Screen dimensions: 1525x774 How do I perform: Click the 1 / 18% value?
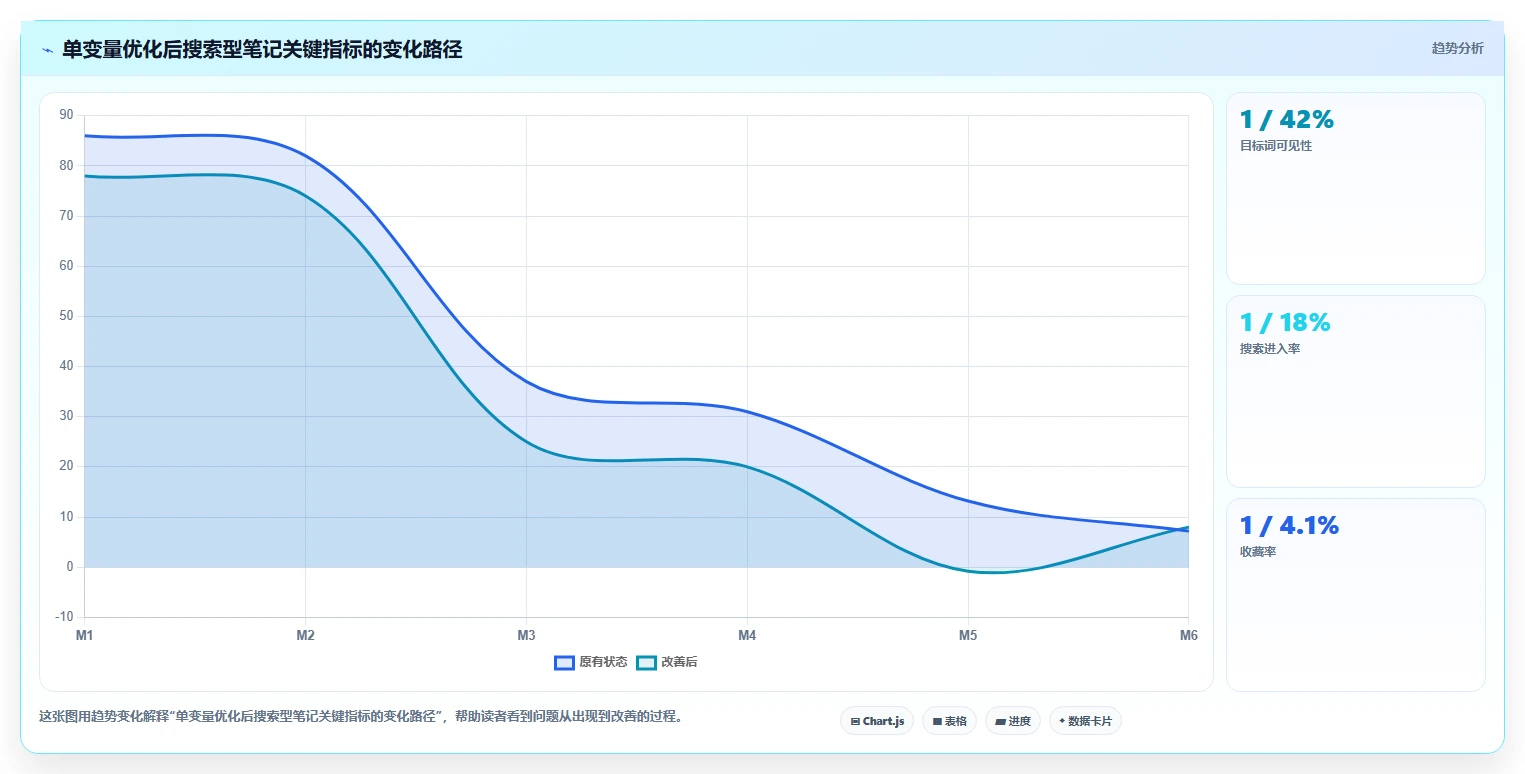tap(1285, 323)
